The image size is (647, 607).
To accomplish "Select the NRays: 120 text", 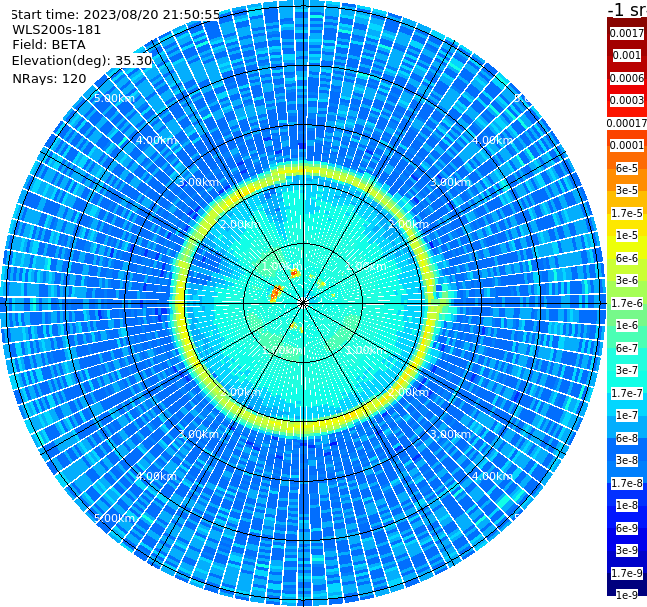I will [x=49, y=78].
